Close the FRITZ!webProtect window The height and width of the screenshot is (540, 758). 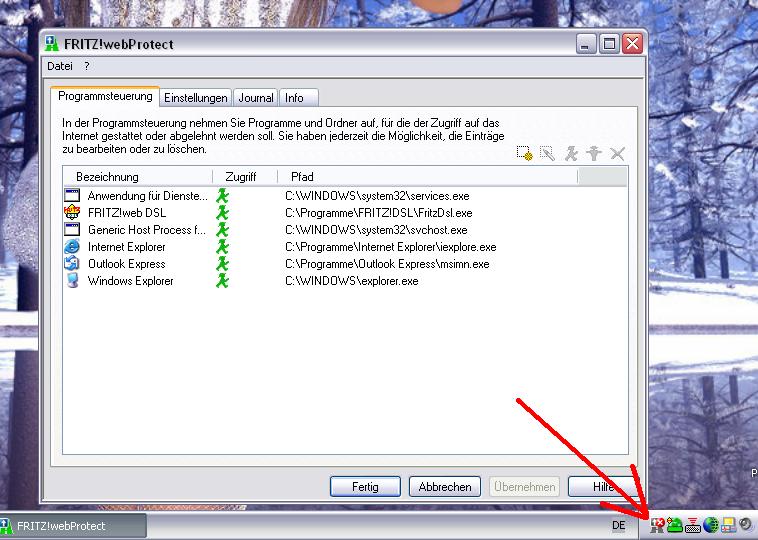(632, 44)
